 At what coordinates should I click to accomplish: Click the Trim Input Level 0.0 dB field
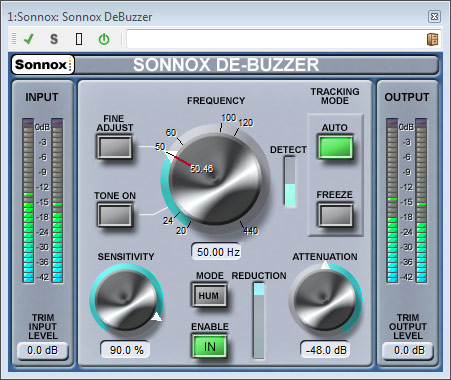[x=43, y=351]
